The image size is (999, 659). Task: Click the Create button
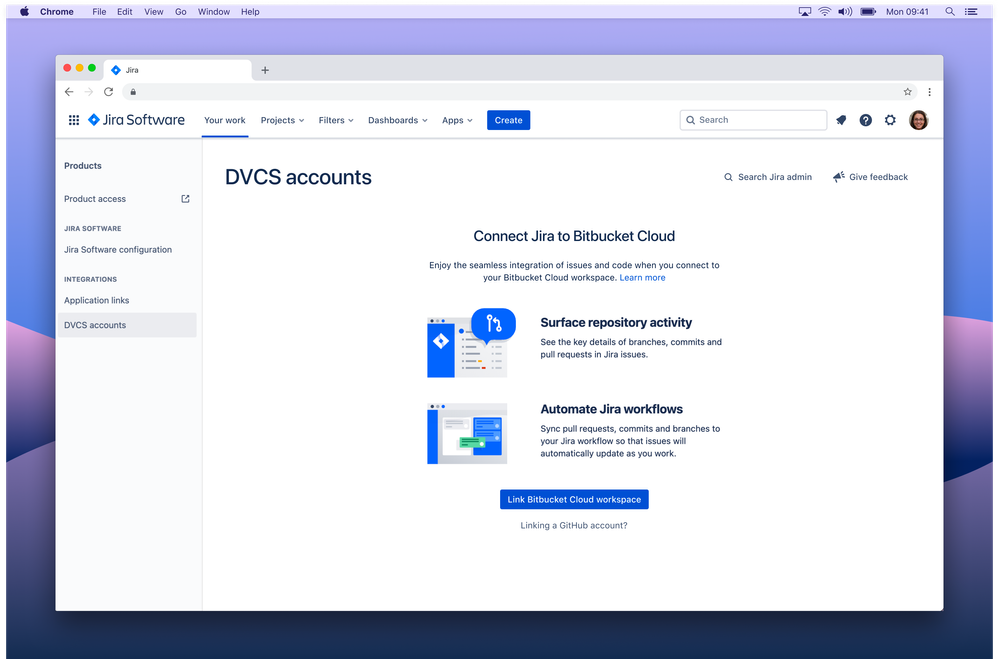(508, 120)
